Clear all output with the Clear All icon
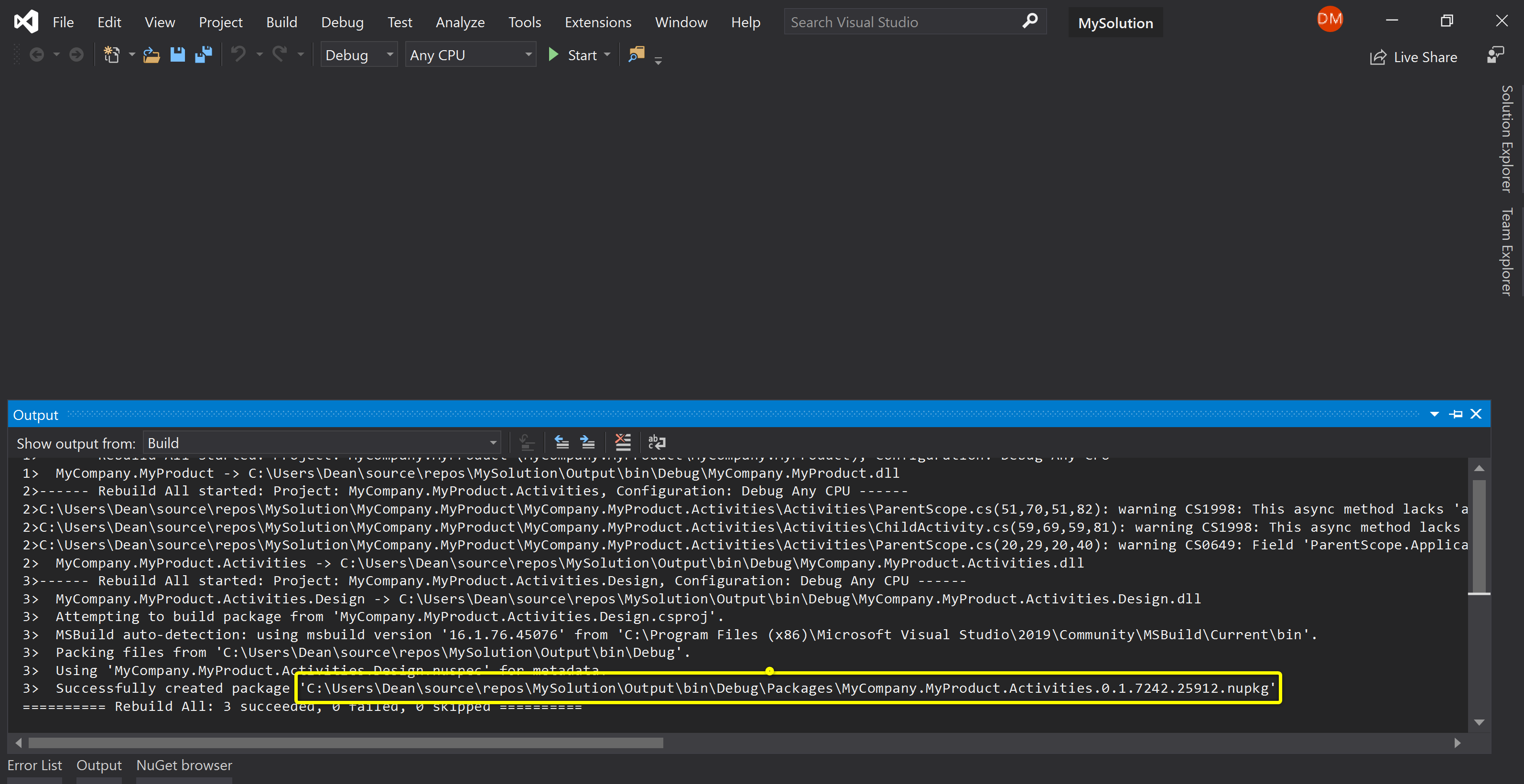 coord(623,442)
